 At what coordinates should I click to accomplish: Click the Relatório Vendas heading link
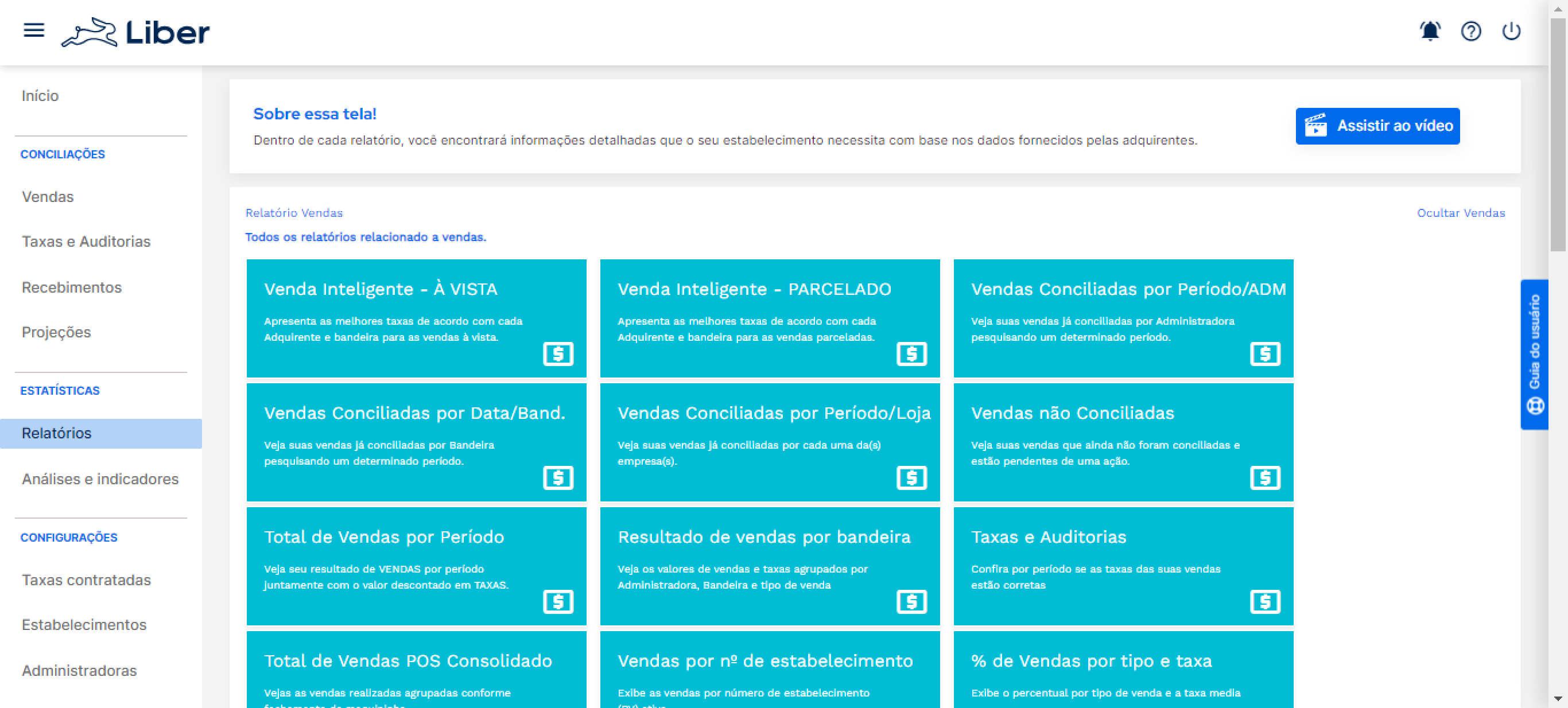pyautogui.click(x=293, y=213)
